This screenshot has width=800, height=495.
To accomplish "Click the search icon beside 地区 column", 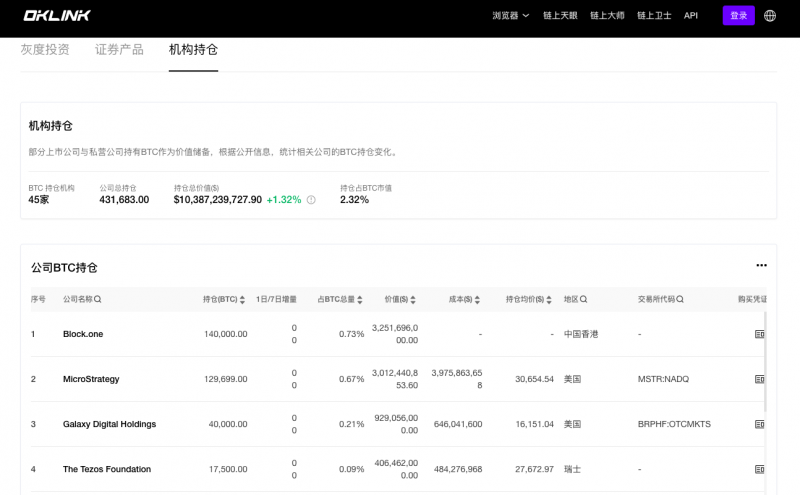I will pyautogui.click(x=583, y=299).
